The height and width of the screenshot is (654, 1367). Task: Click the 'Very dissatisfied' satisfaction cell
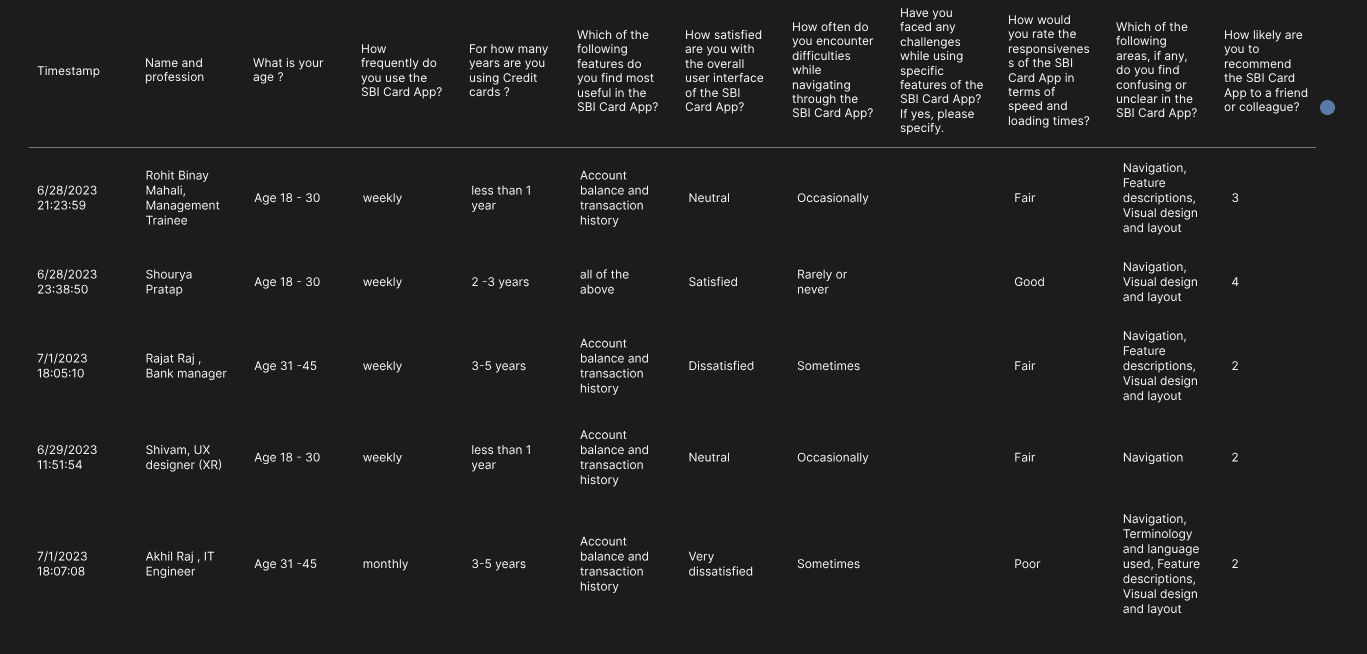720,564
